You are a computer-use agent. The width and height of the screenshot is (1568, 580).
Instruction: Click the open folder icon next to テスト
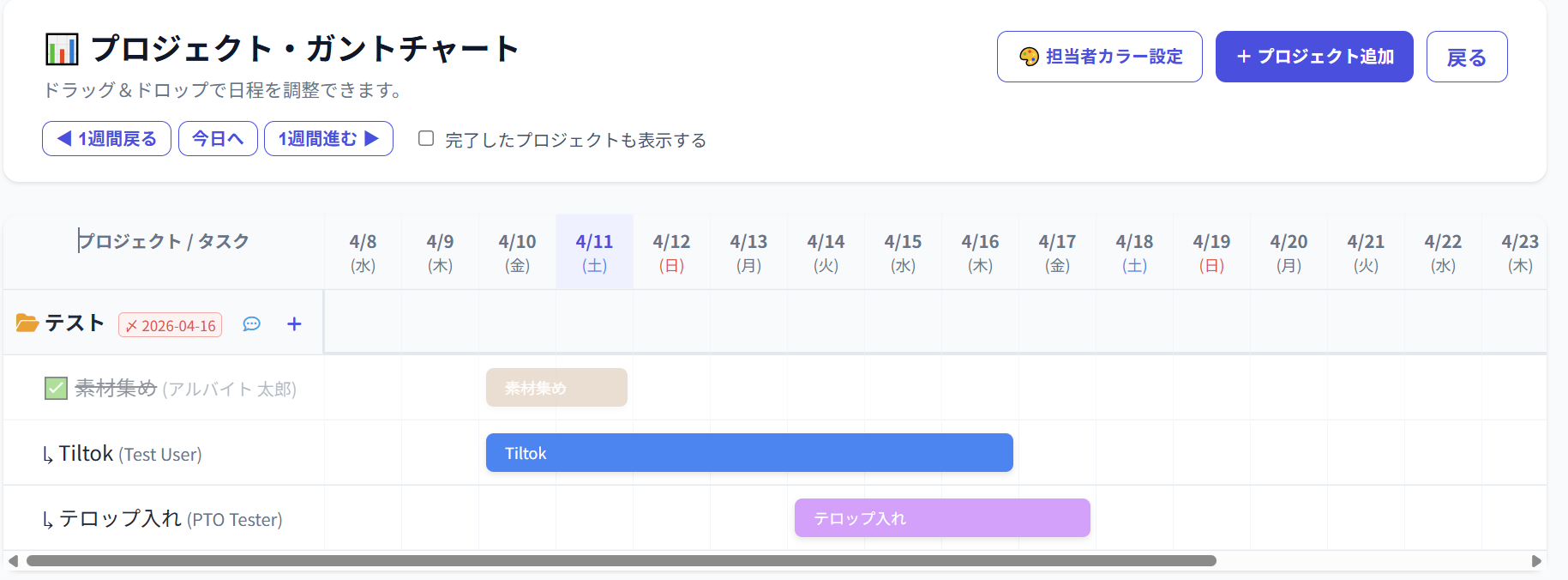(27, 323)
